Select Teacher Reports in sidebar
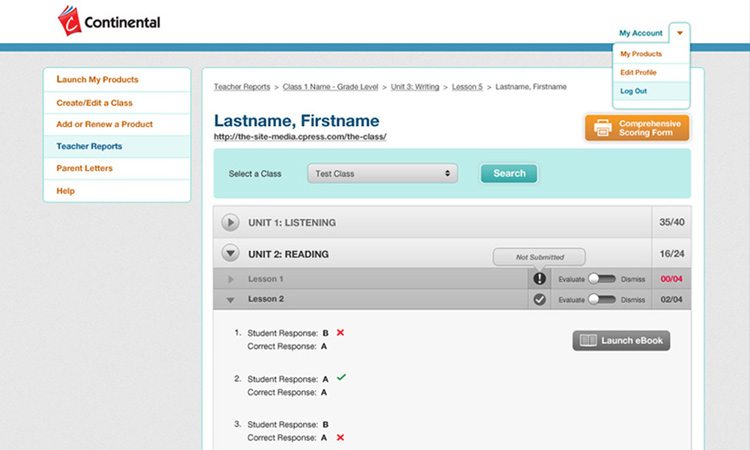 click(x=89, y=146)
